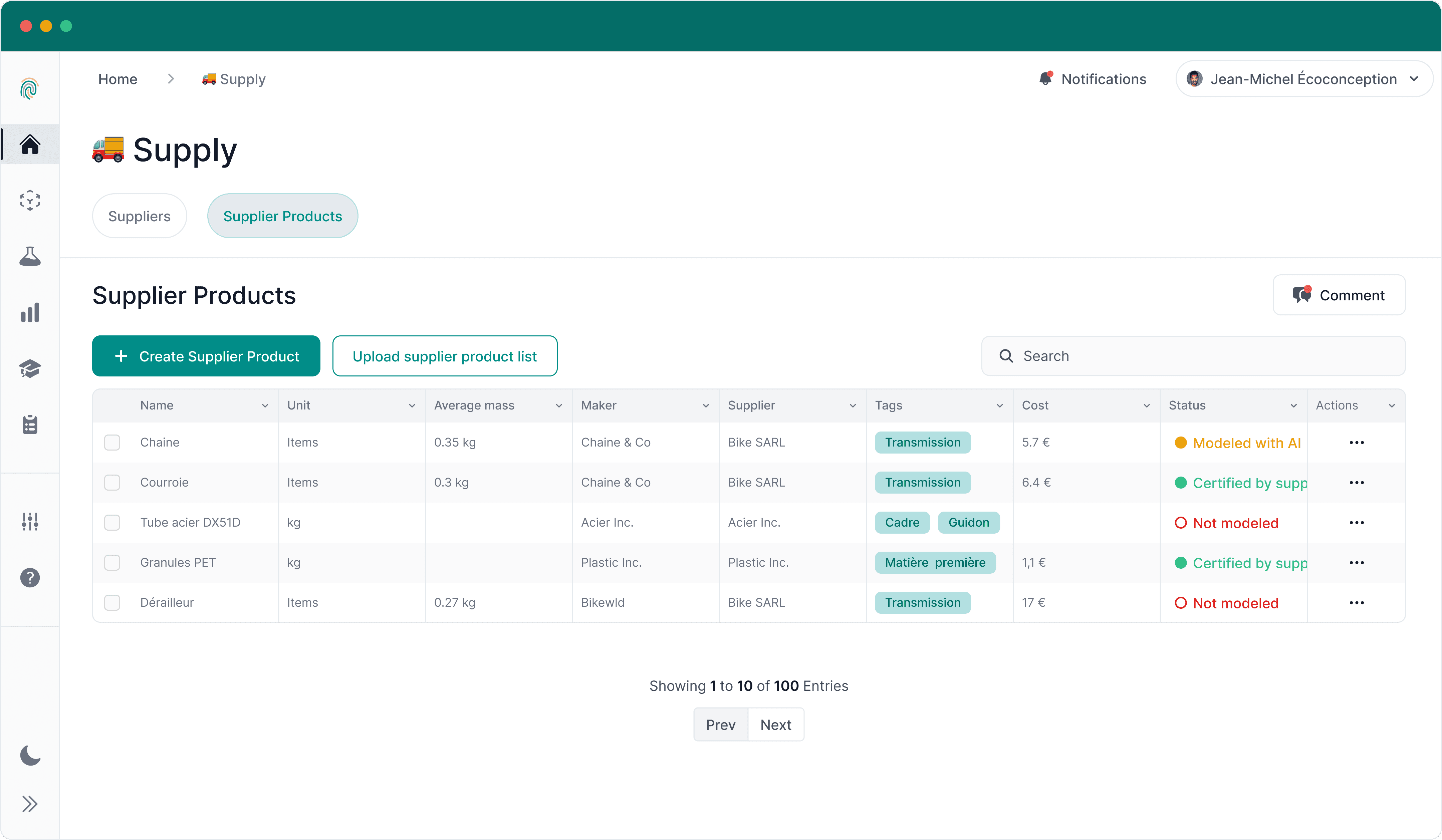Open actions menu for the Dérailleur row

pos(1357,602)
